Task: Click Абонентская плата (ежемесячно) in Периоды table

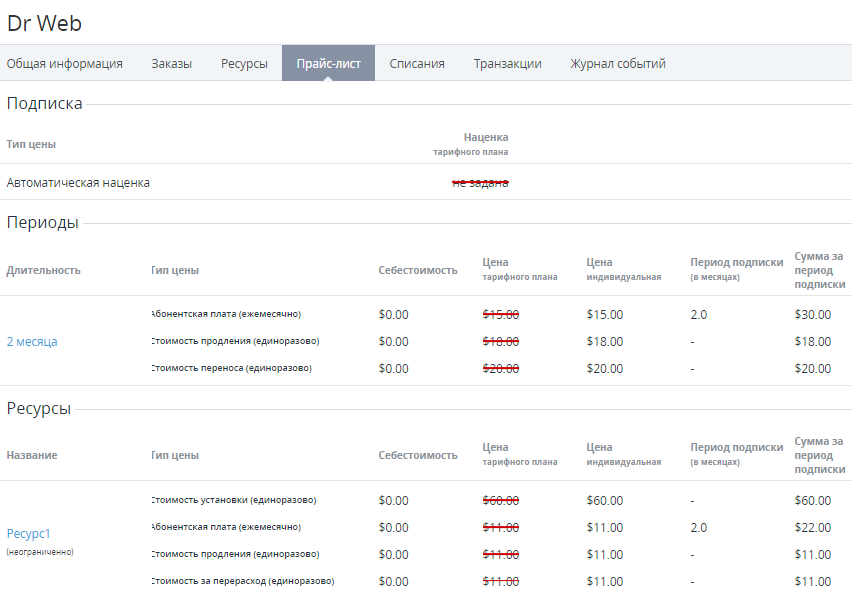Action: tap(226, 314)
